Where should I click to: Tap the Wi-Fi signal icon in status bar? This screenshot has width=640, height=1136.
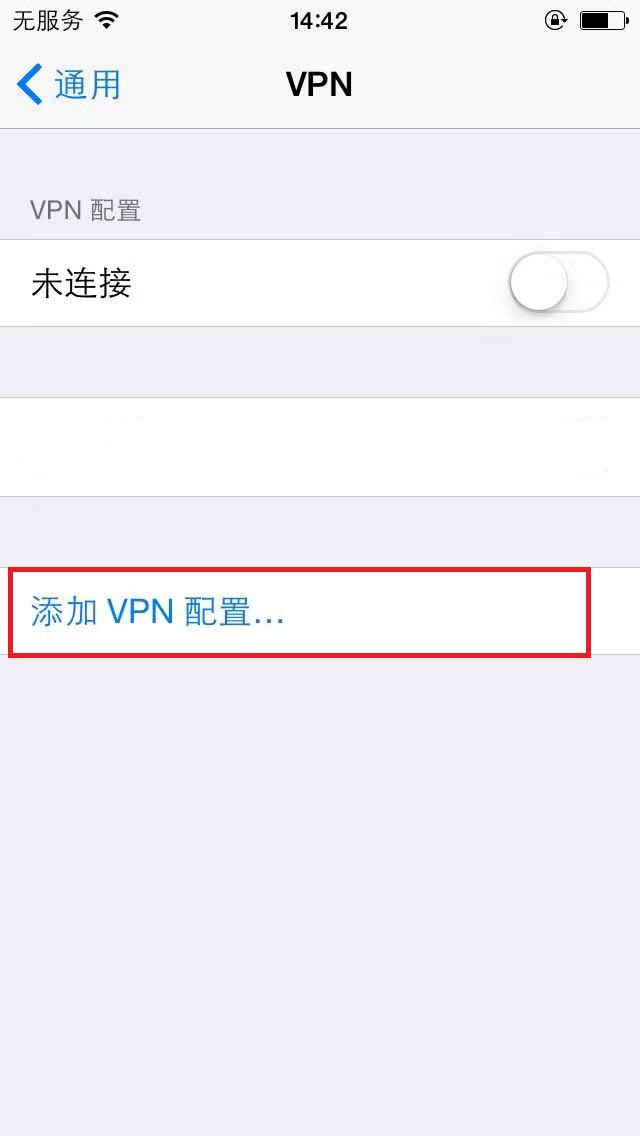(107, 21)
